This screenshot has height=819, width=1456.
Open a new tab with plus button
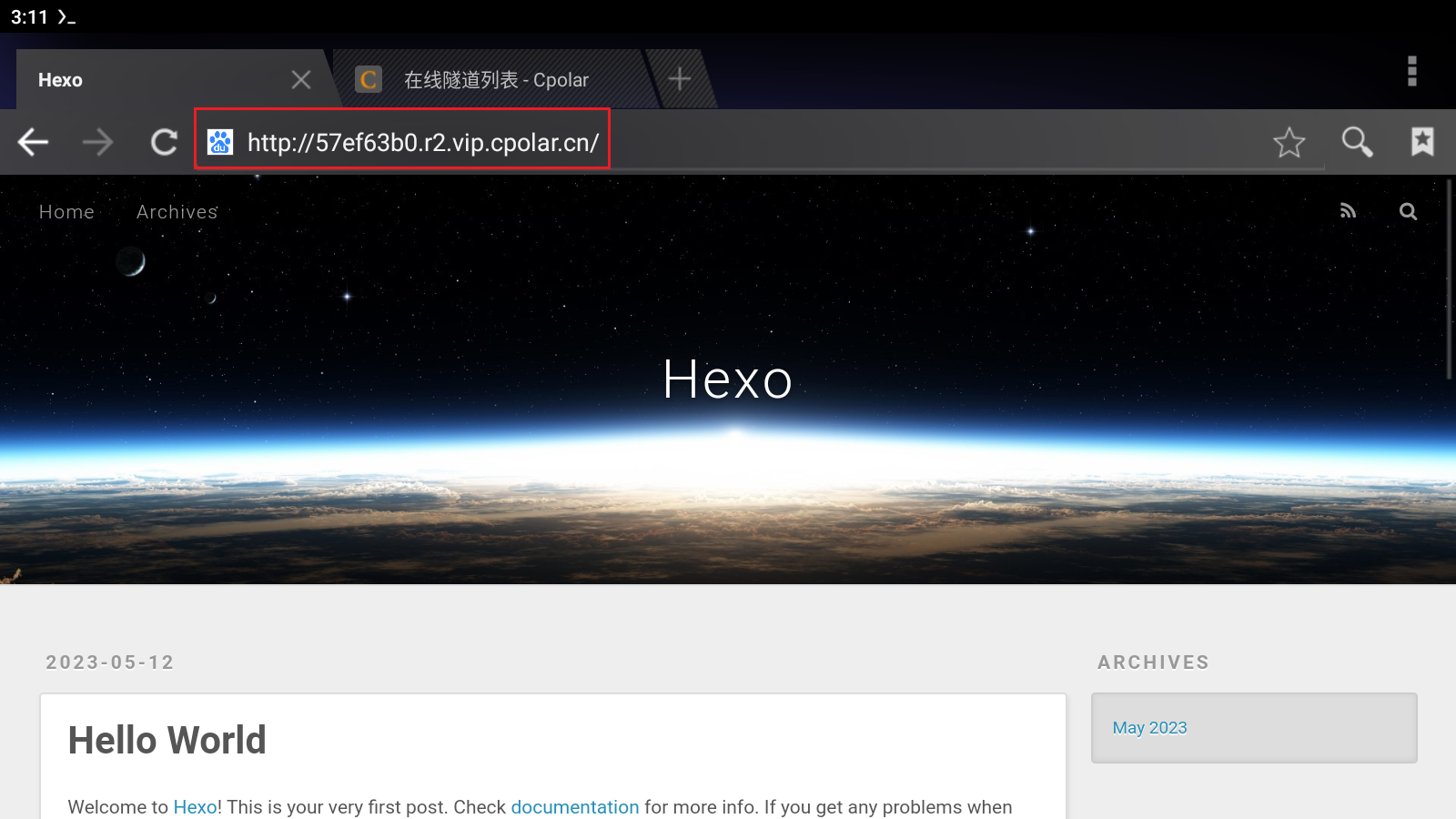[x=680, y=79]
